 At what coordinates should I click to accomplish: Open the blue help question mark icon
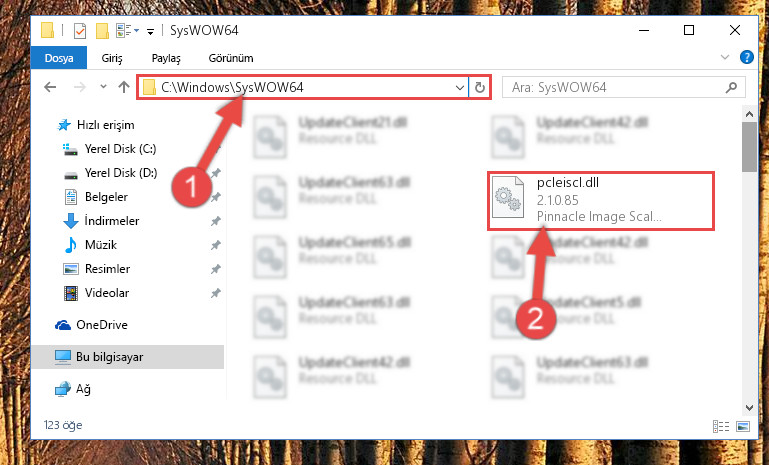coord(746,57)
